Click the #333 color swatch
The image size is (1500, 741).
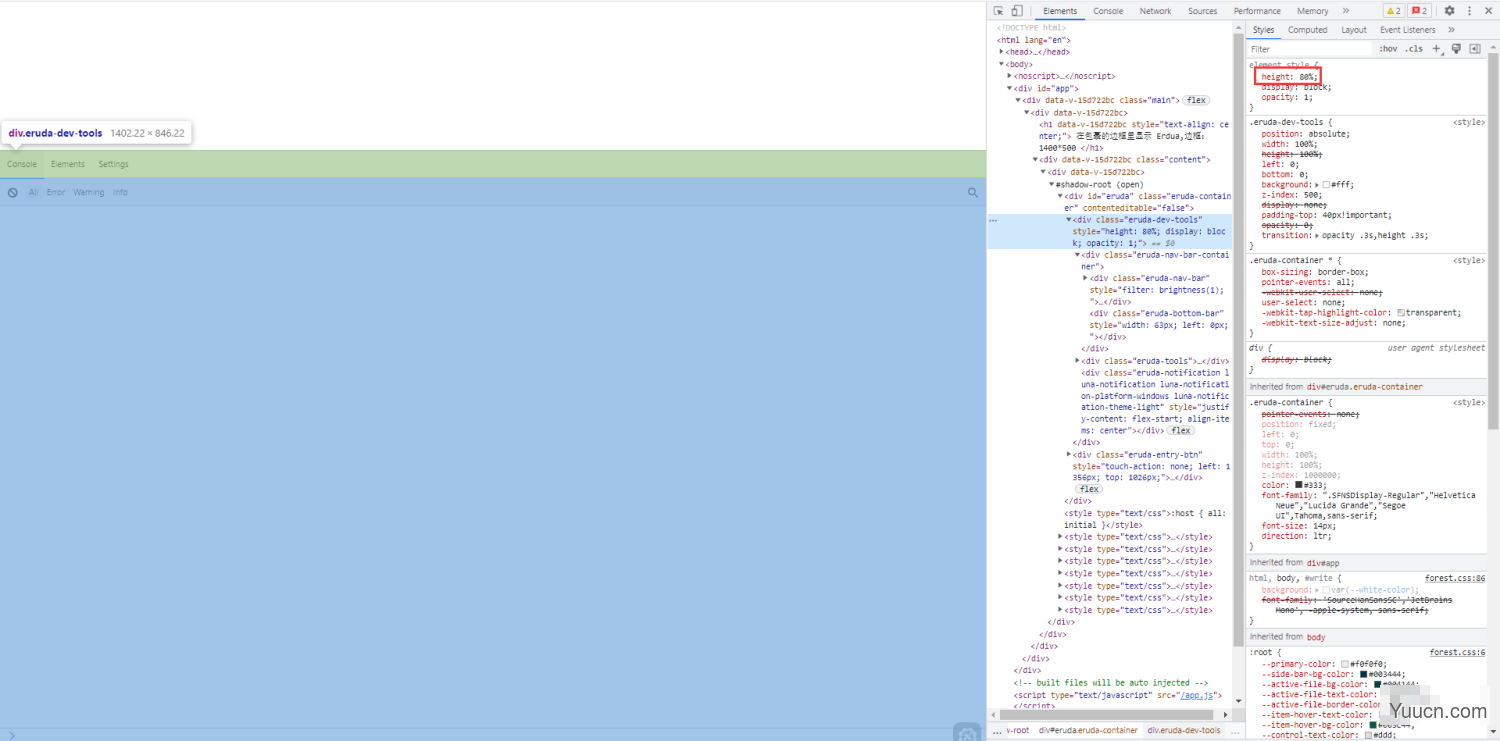pos(1299,485)
